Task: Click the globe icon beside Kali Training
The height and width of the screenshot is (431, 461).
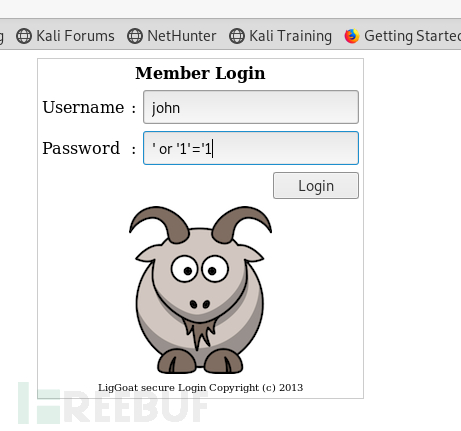Action: [237, 36]
